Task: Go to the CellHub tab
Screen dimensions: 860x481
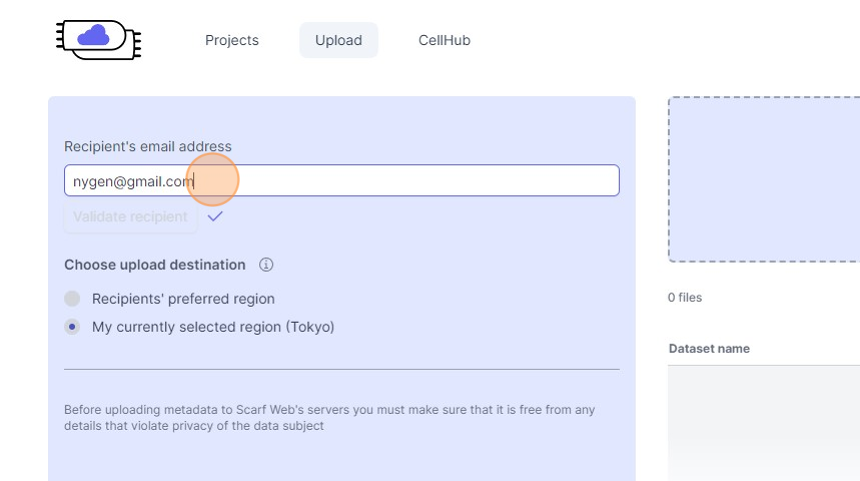Action: click(x=444, y=40)
